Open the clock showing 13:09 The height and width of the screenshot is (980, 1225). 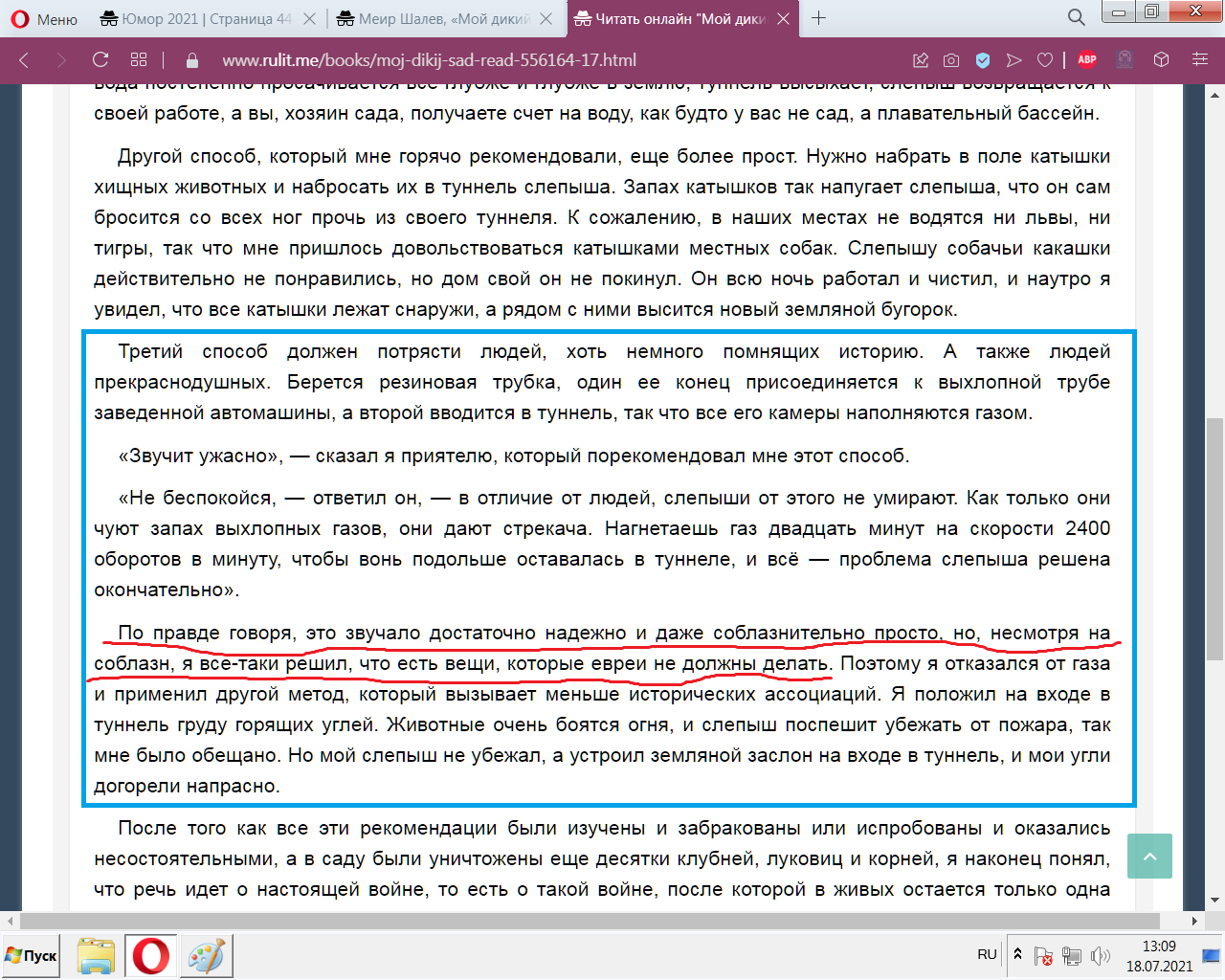coord(1159,955)
